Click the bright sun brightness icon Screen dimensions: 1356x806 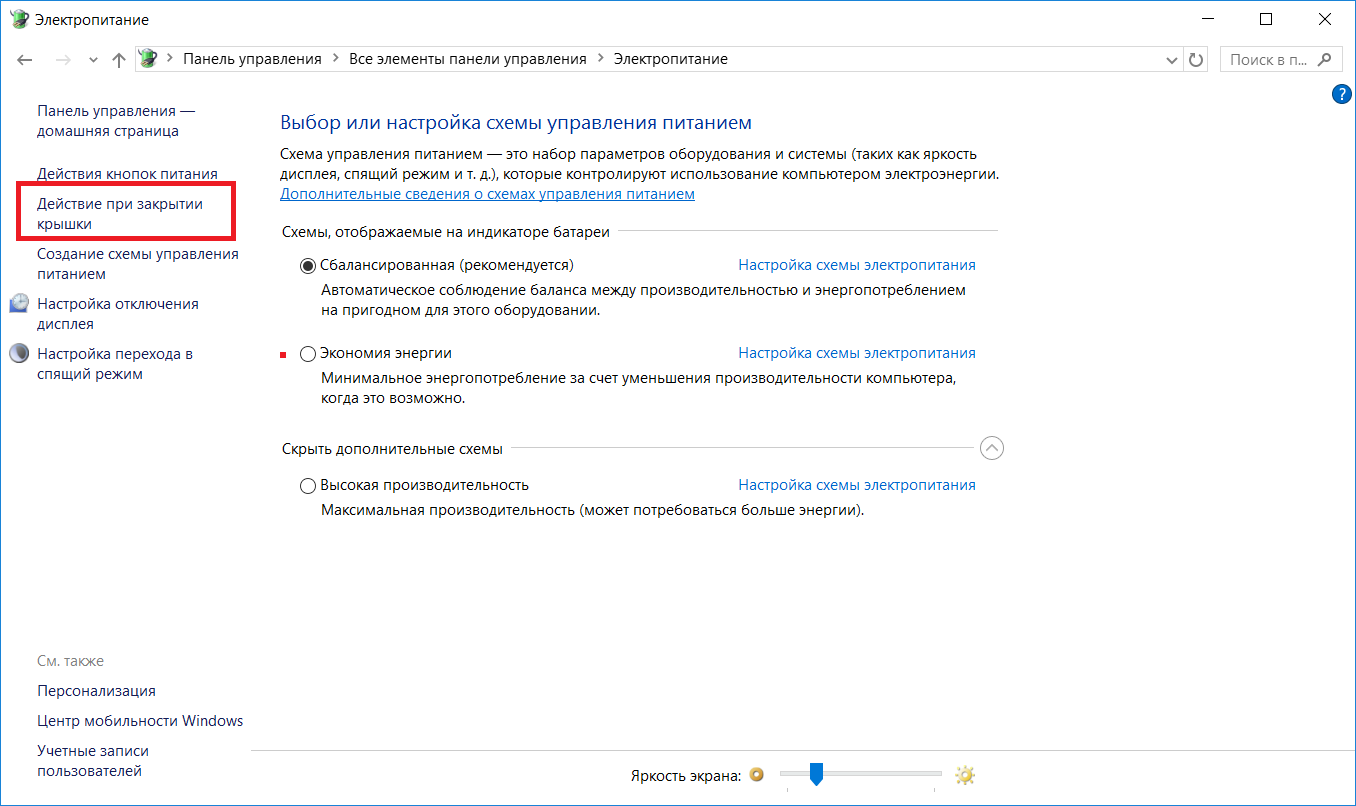964,774
